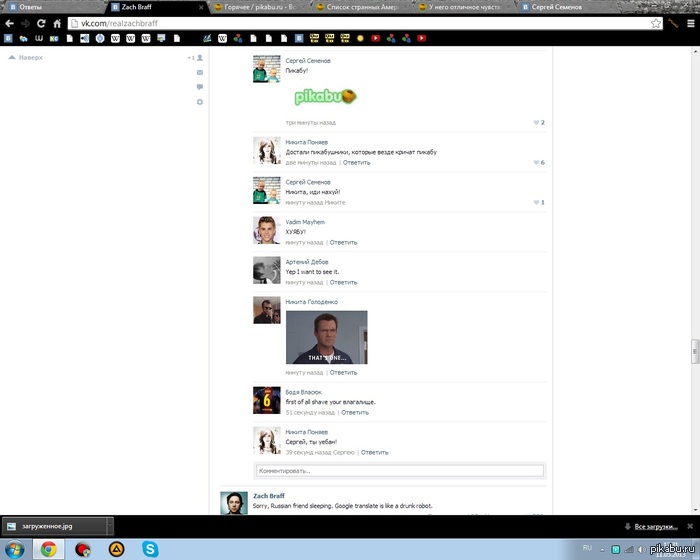Open downloaded file загруженное.jpg in downloads bar

pos(50,526)
